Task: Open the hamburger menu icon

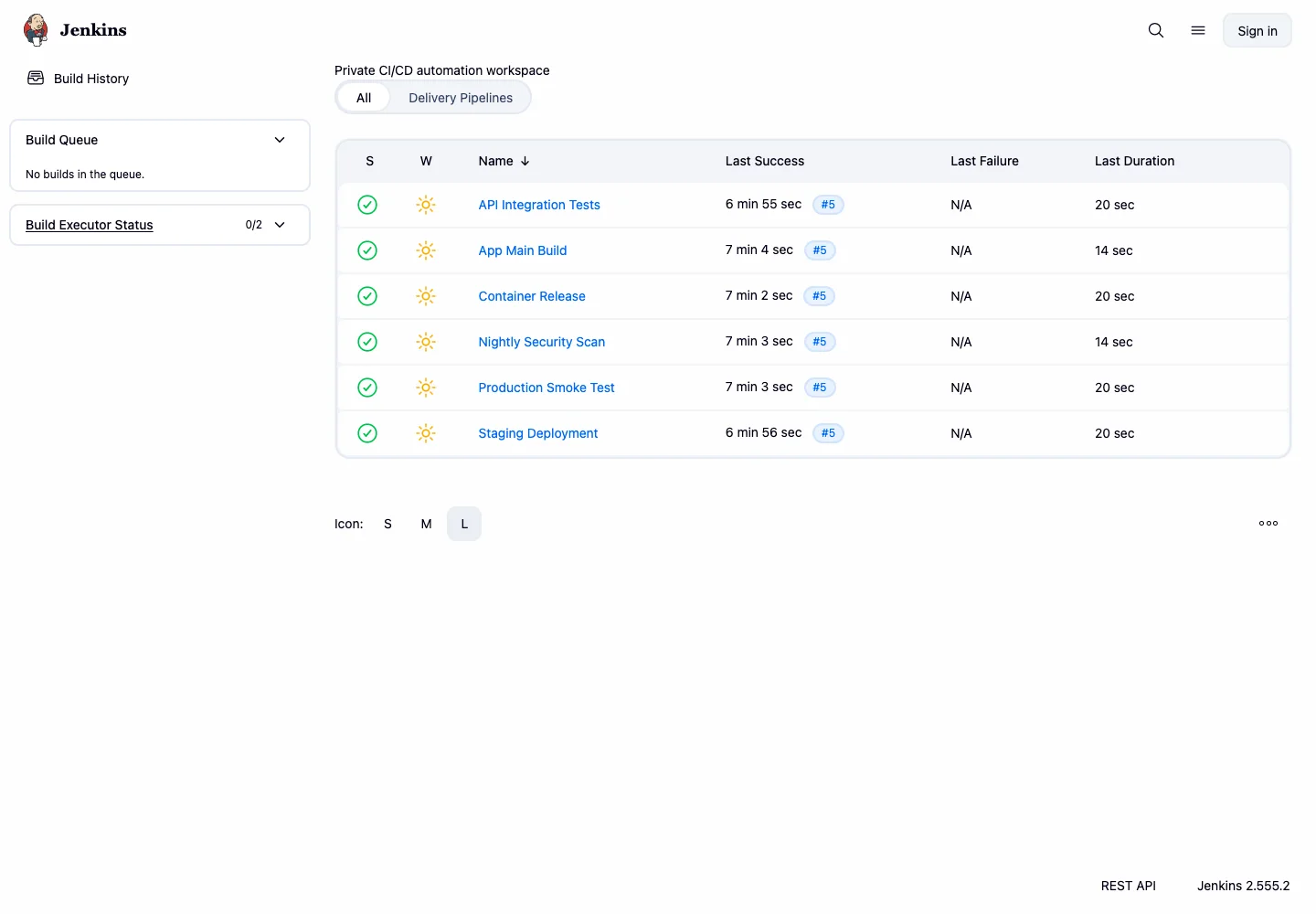Action: coord(1198,30)
